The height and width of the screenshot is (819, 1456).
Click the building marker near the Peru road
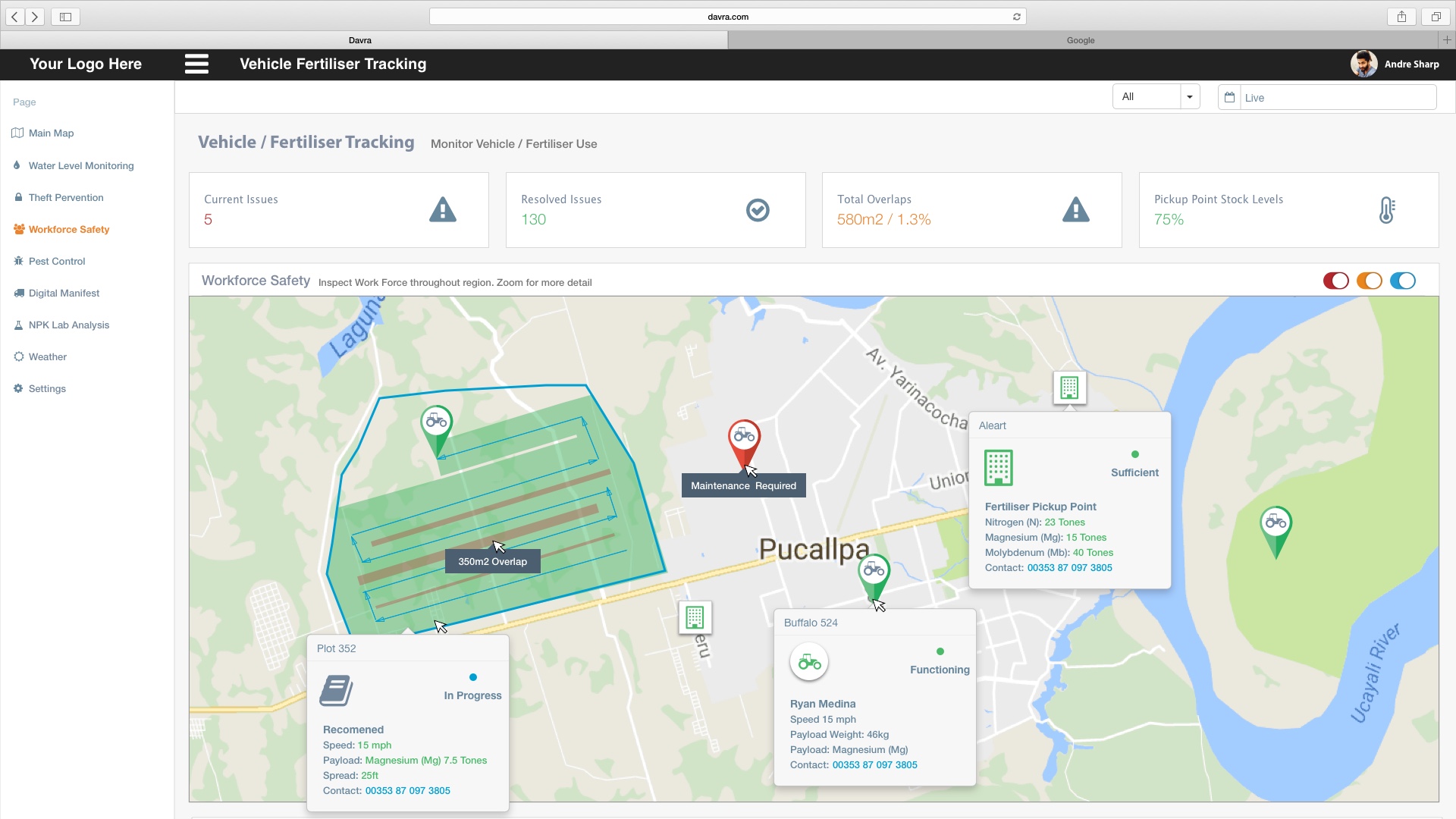695,617
